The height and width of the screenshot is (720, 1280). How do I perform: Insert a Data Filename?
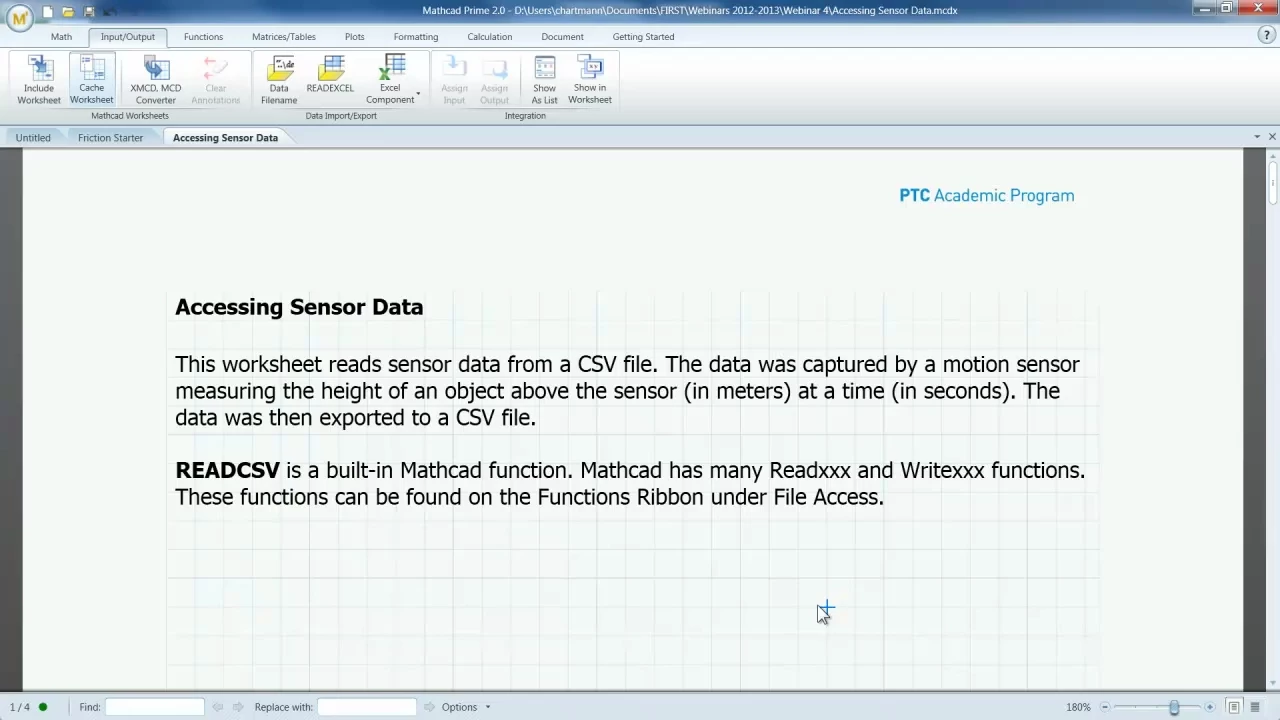tap(279, 80)
